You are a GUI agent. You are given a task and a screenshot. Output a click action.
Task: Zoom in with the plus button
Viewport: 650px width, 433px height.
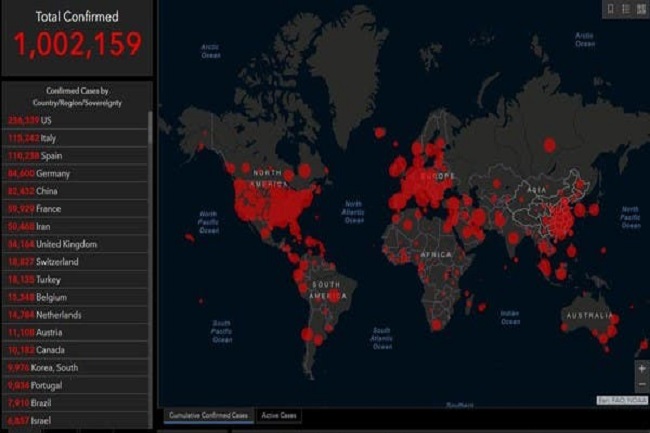click(641, 369)
